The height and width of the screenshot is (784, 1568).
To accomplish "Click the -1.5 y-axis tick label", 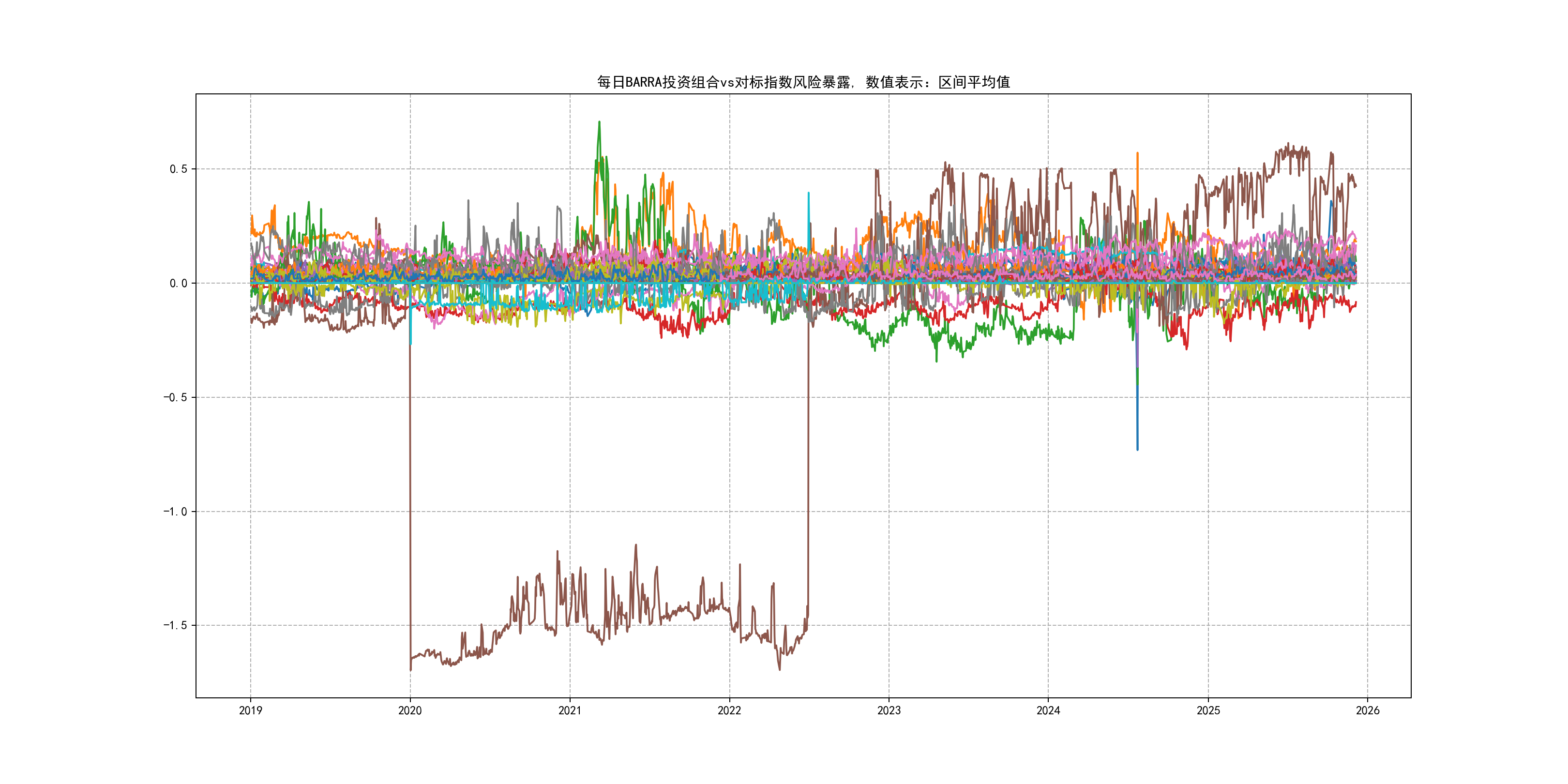I will (175, 625).
